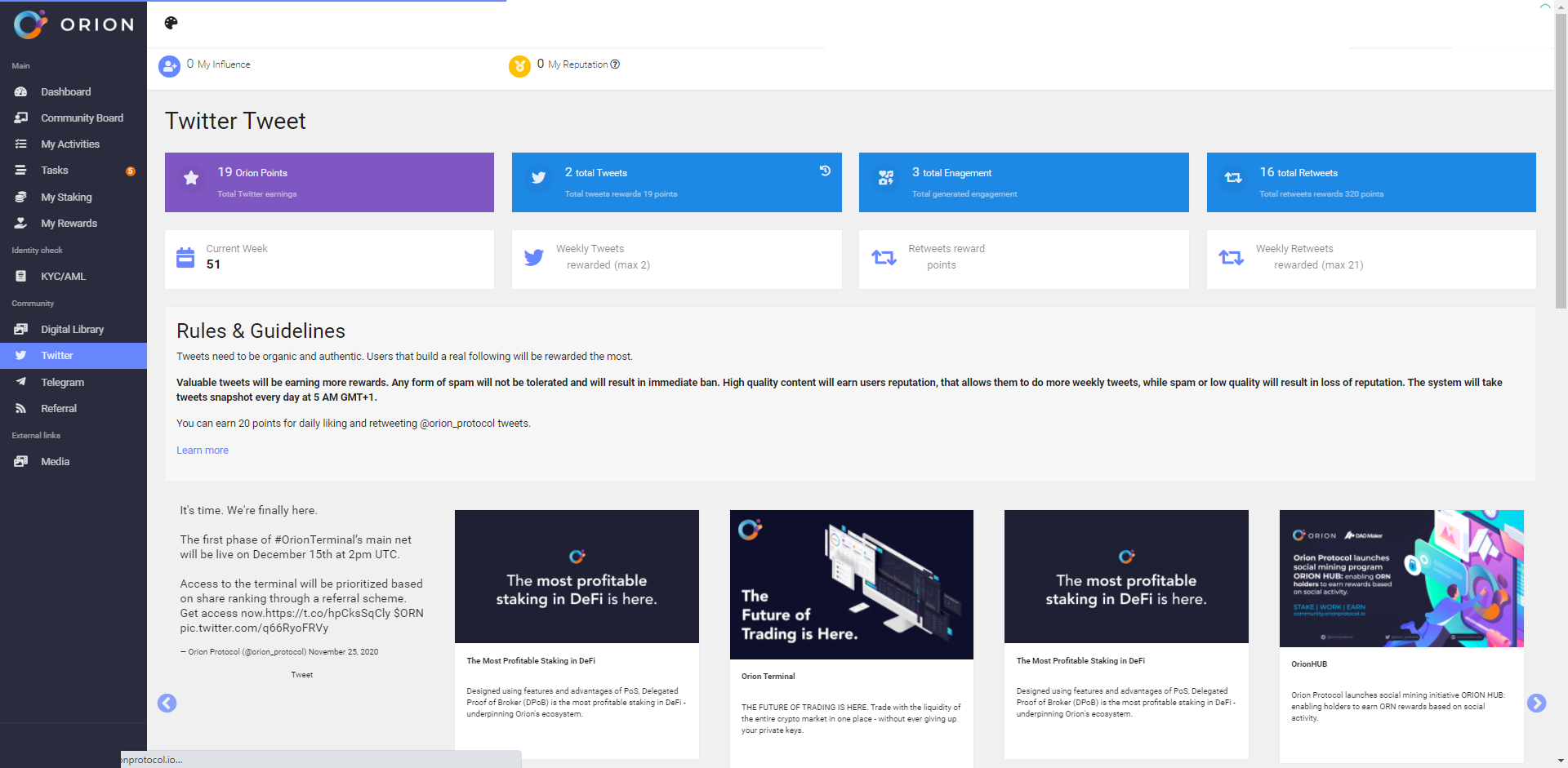Select Telegram in the sidebar menu
Image resolution: width=1568 pixels, height=768 pixels.
pyautogui.click(x=62, y=382)
